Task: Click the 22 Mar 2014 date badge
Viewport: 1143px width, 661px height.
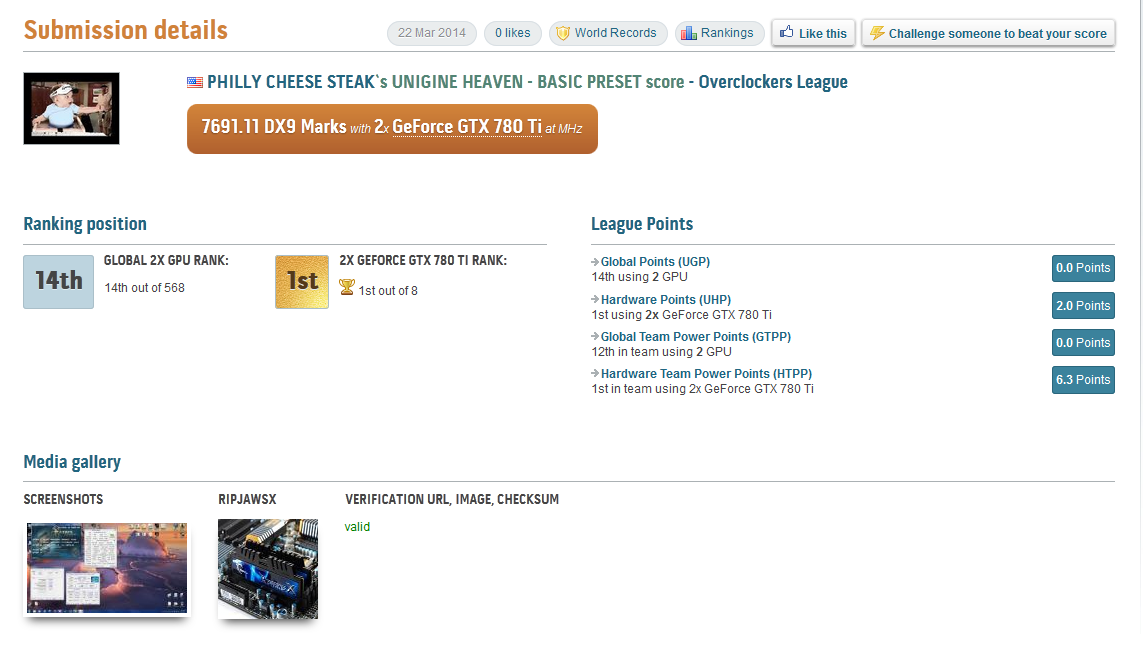Action: tap(432, 33)
